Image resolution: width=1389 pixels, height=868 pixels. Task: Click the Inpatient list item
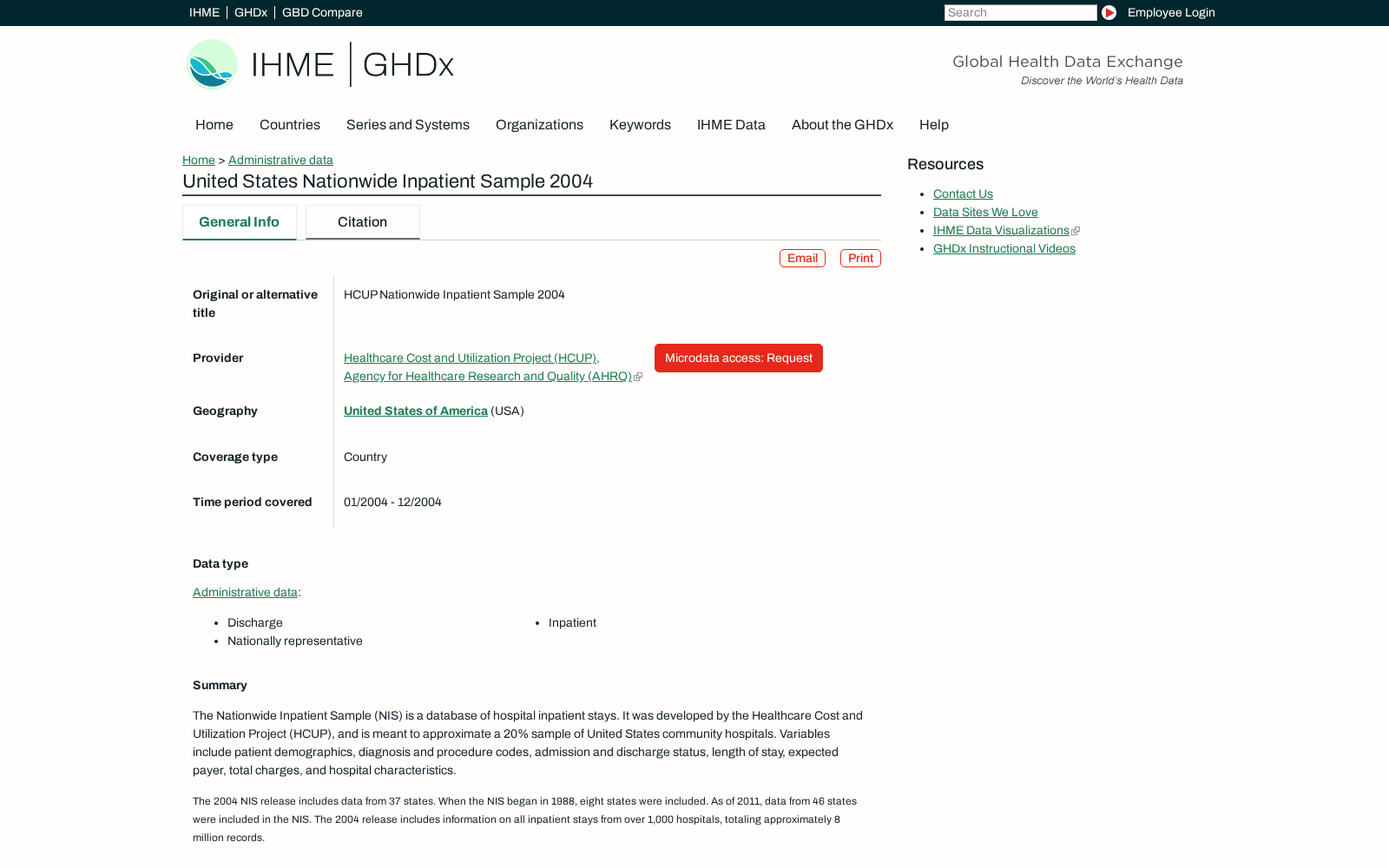pyautogui.click(x=572, y=622)
